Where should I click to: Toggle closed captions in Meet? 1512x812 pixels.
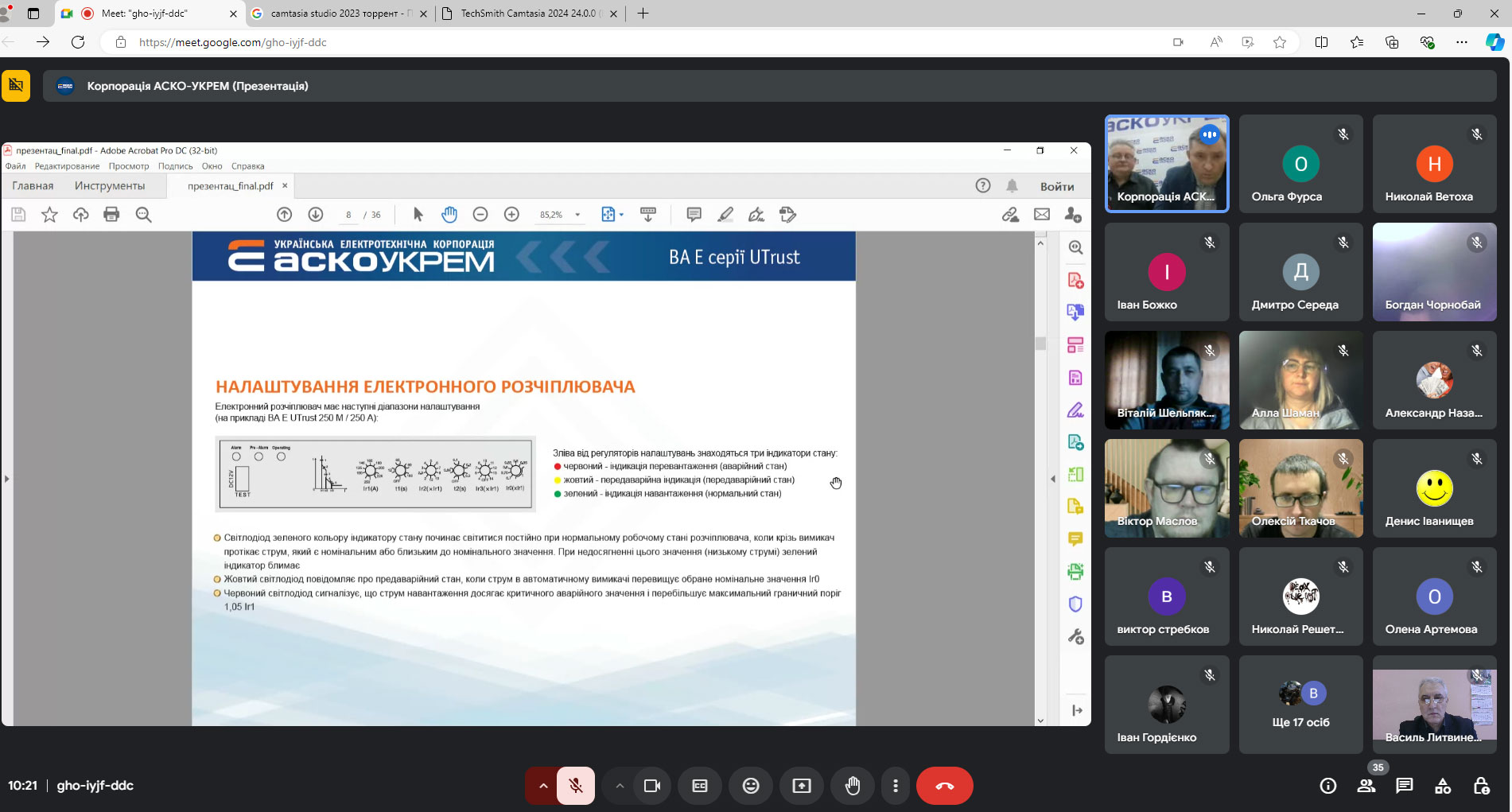[x=699, y=786]
